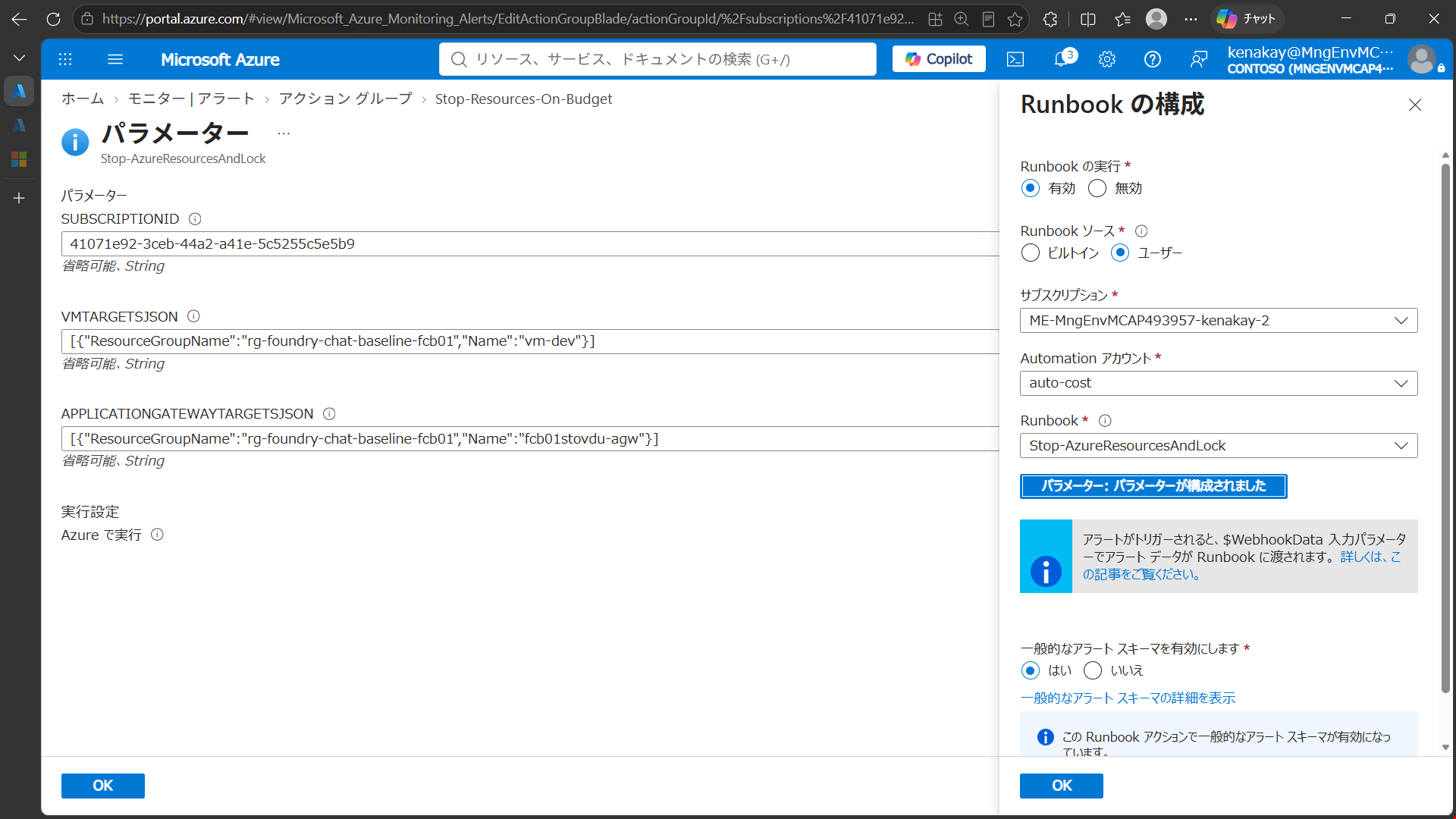Click the Azure search box

point(657,59)
